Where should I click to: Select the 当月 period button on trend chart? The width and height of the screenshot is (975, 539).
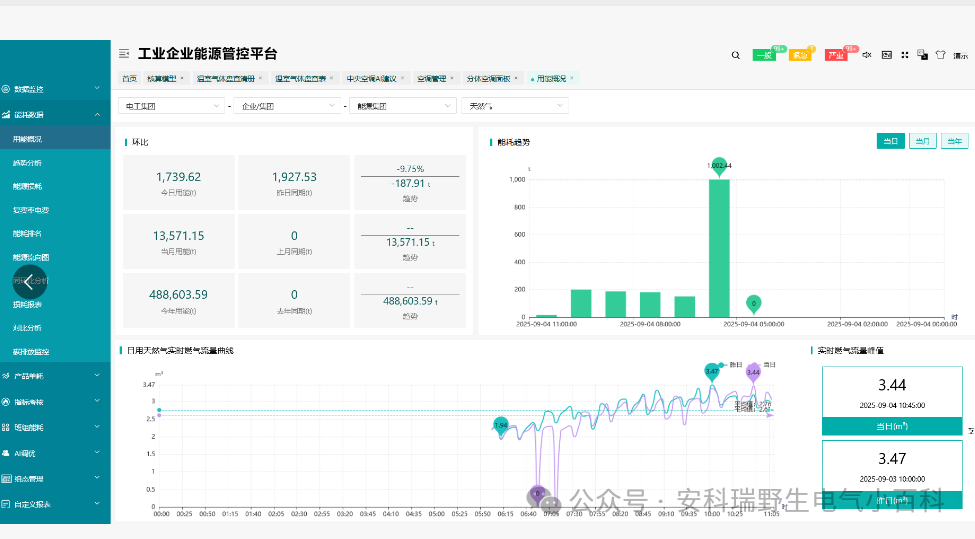pos(922,141)
